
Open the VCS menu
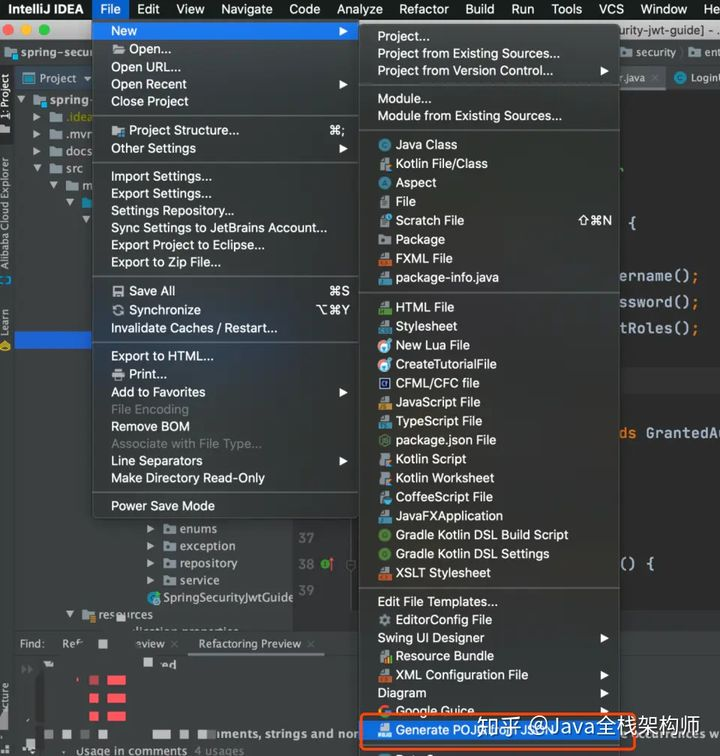click(611, 9)
